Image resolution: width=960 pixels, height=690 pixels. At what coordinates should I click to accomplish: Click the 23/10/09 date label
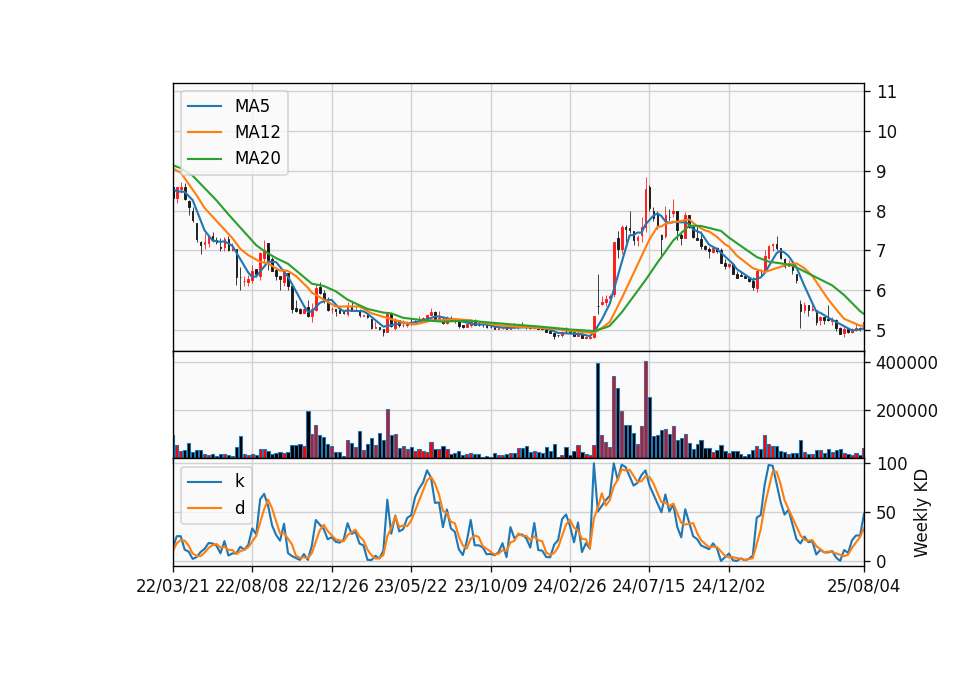490,586
